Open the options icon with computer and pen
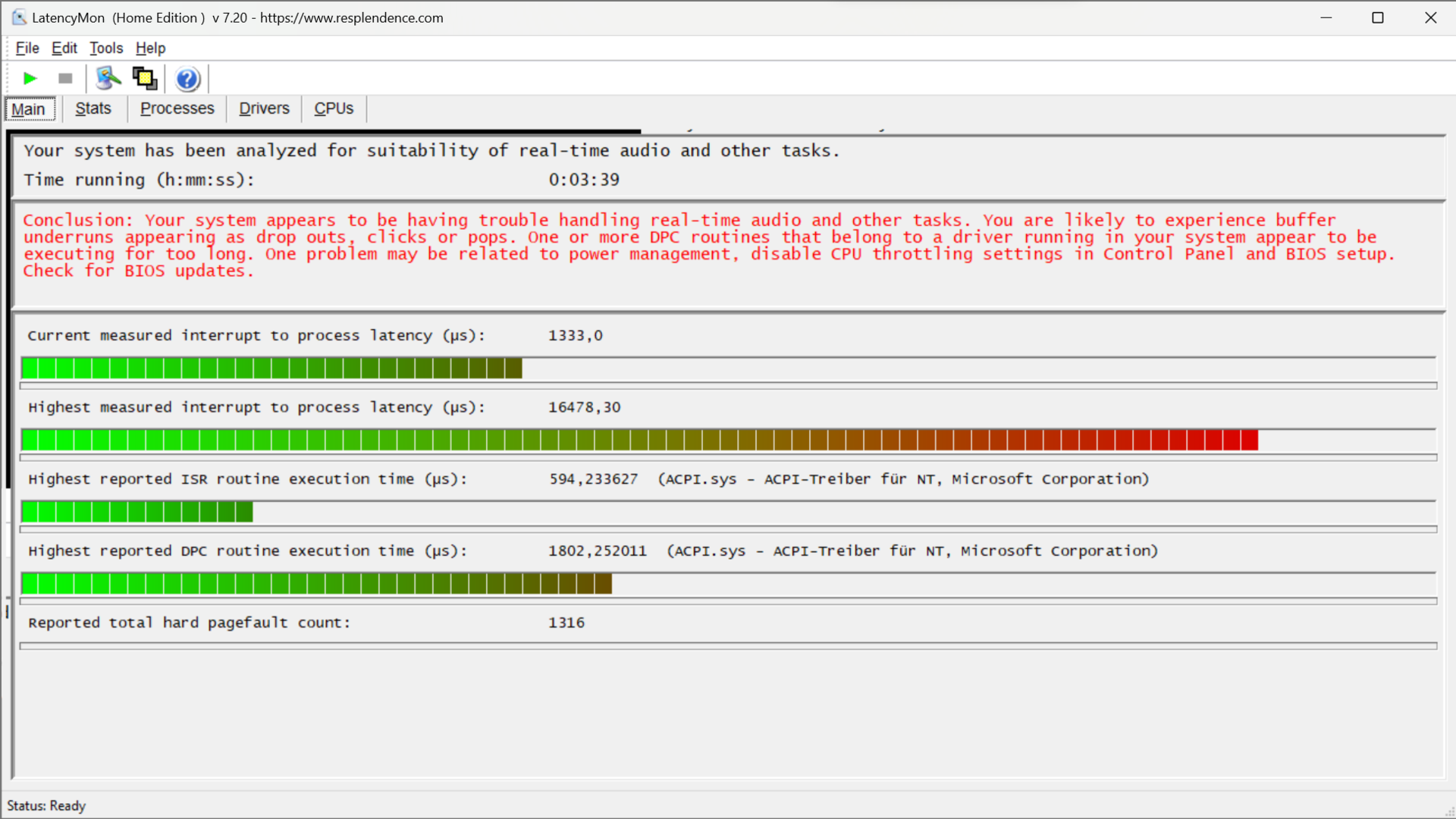 pos(108,78)
